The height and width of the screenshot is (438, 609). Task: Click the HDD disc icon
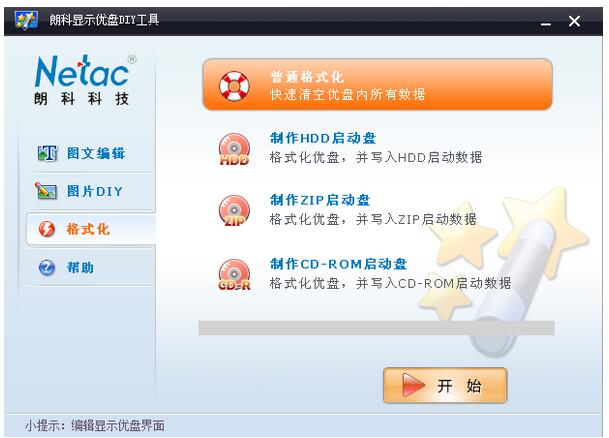click(234, 149)
